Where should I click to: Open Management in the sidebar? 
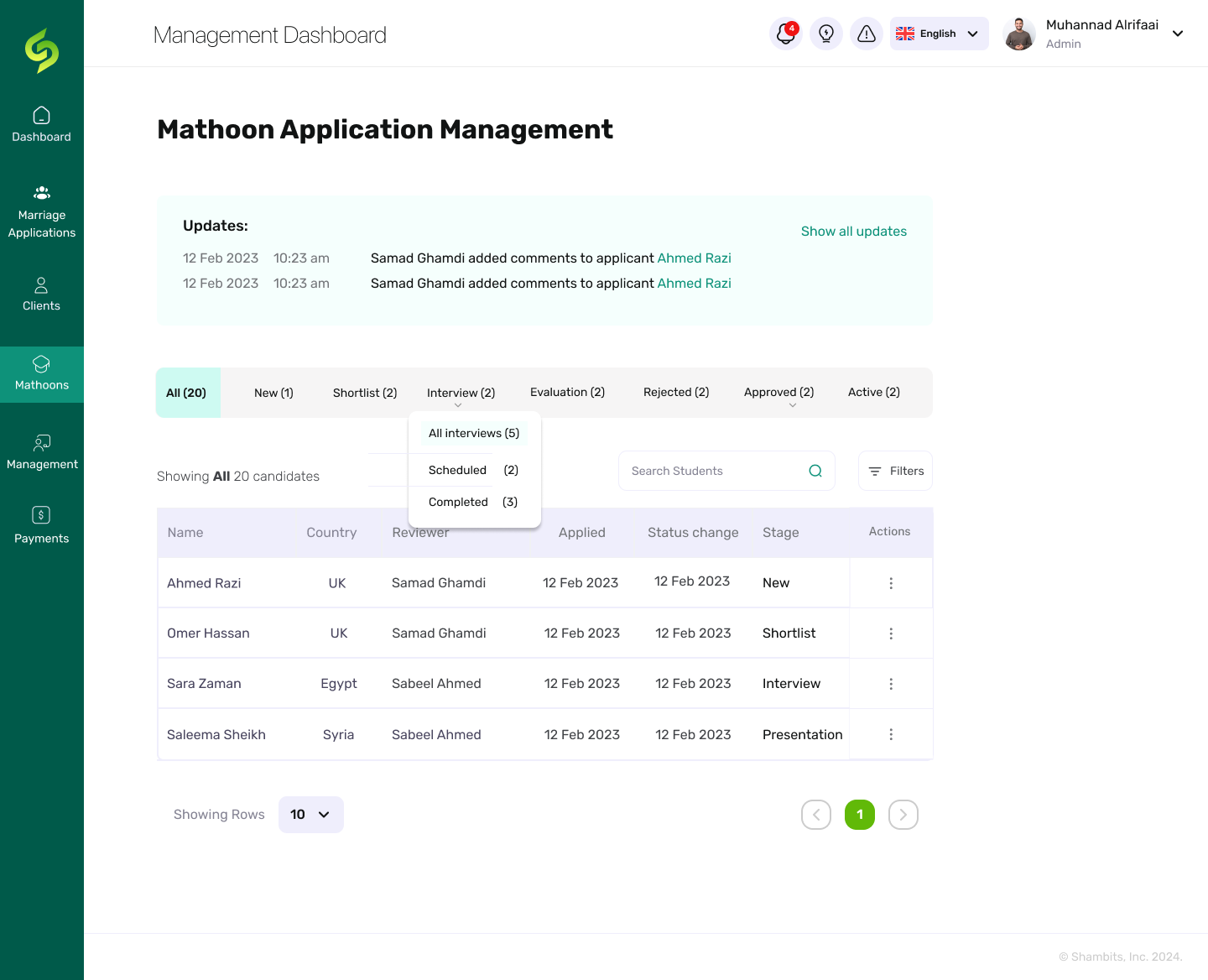pyautogui.click(x=42, y=452)
